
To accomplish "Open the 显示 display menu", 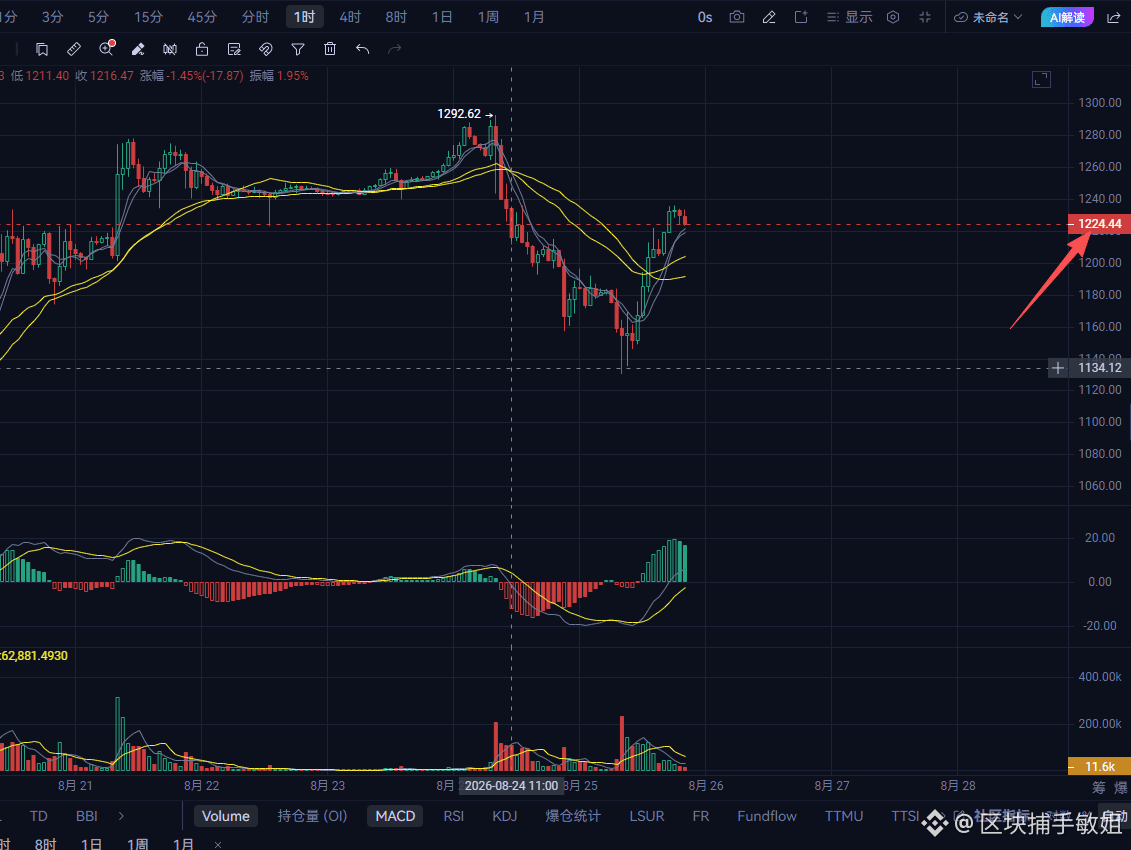I will 850,17.
